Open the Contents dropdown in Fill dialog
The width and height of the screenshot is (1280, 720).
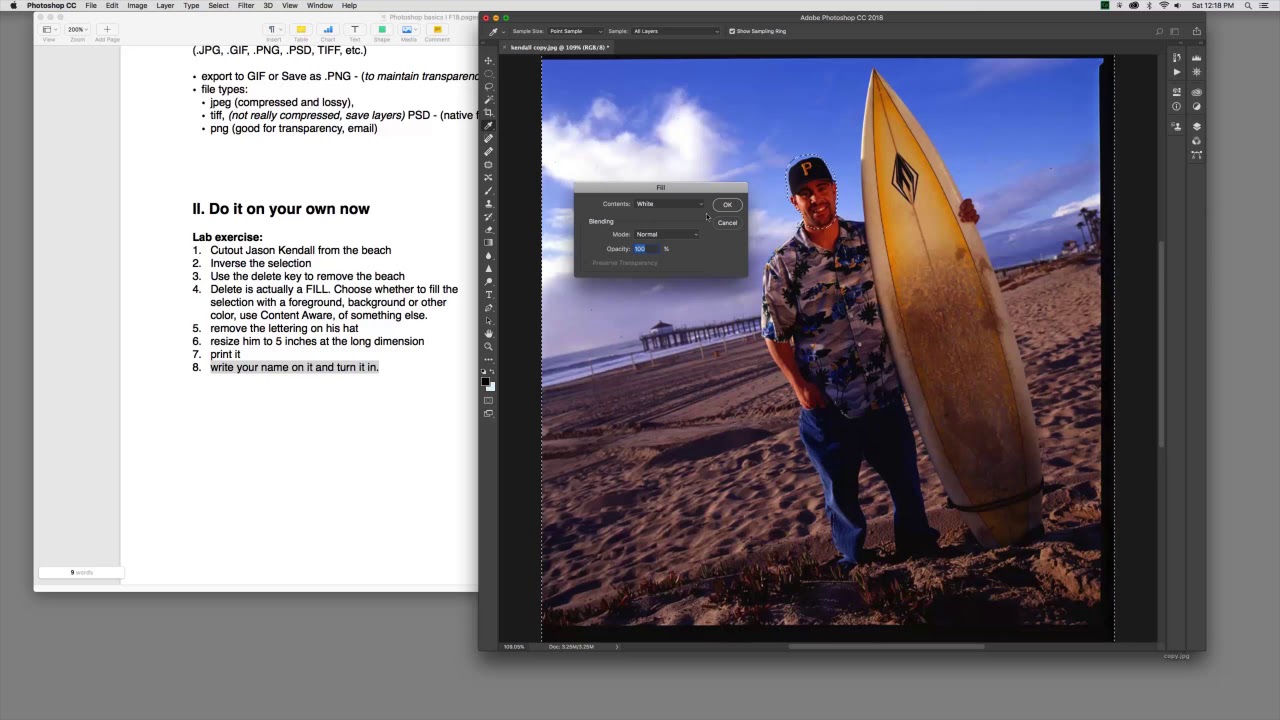click(x=669, y=204)
